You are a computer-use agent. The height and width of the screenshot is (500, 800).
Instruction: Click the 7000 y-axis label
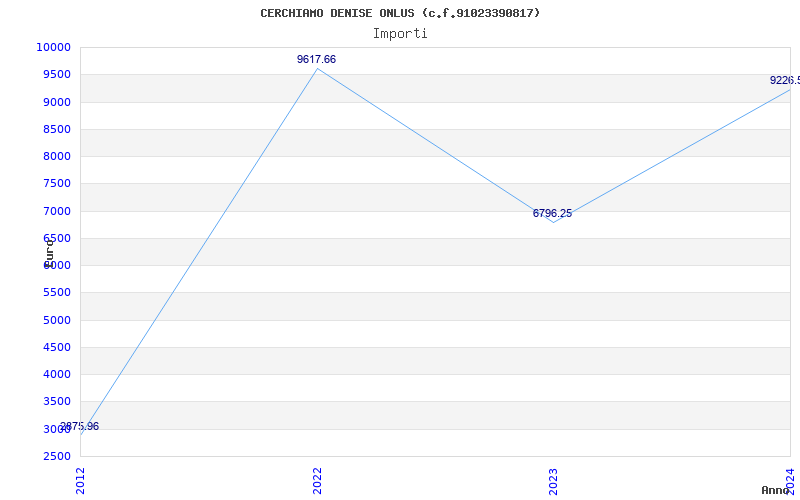(56, 211)
